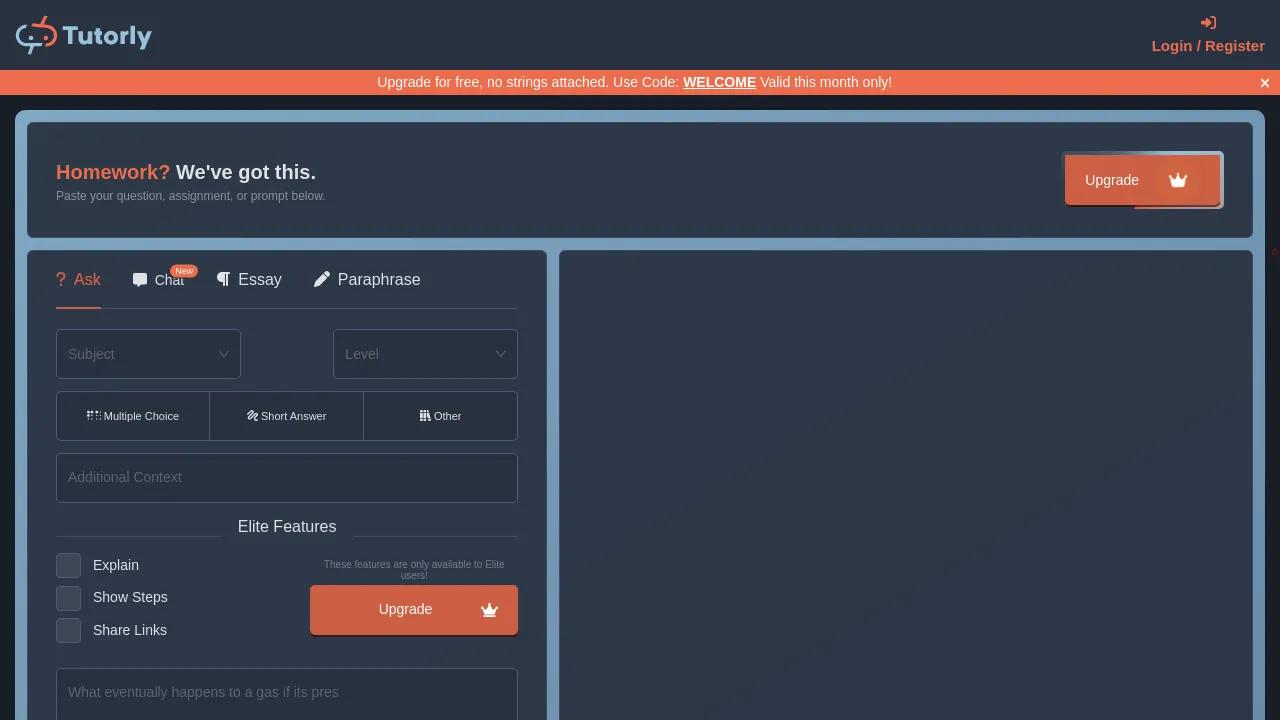Click the WELCOME promo code link
1280x720 pixels.
pyautogui.click(x=719, y=82)
